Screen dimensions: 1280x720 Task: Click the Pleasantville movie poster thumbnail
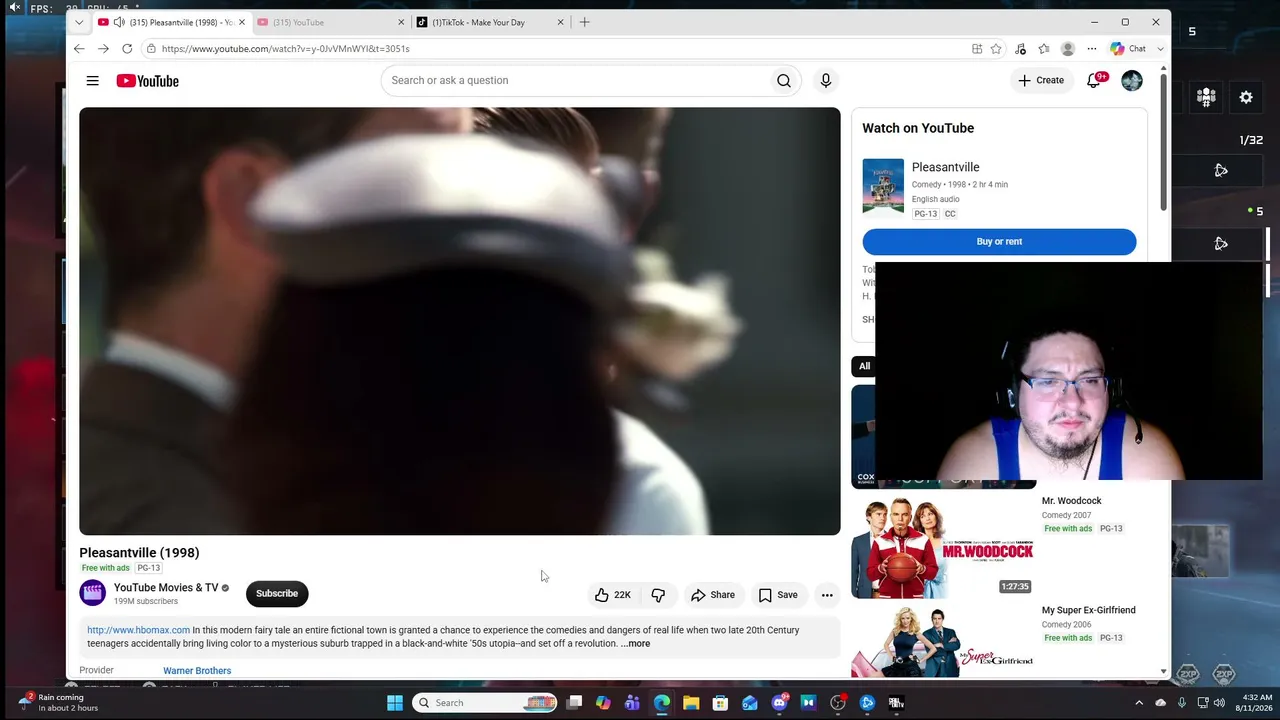point(883,186)
